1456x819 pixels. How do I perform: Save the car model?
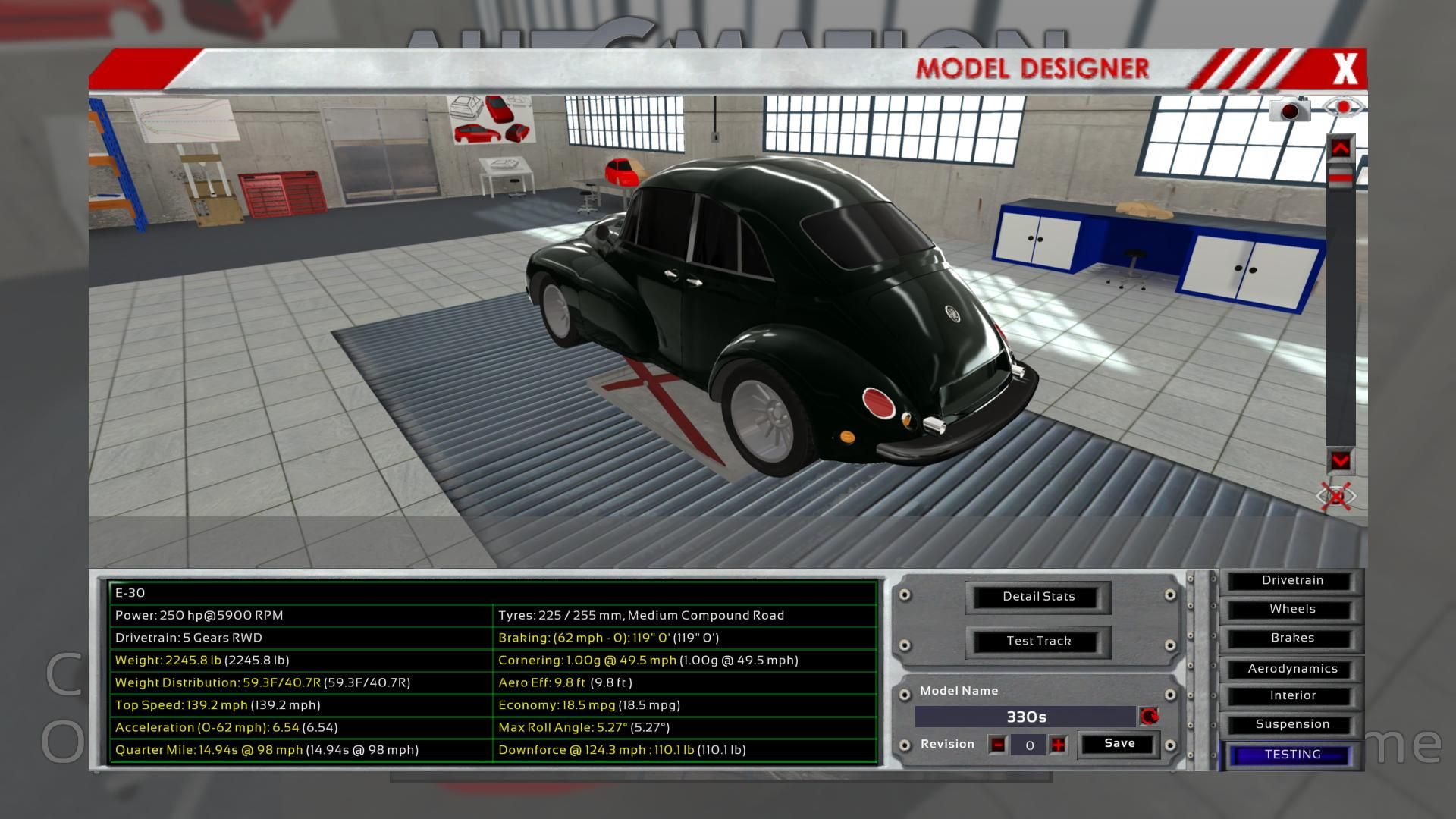click(1119, 744)
